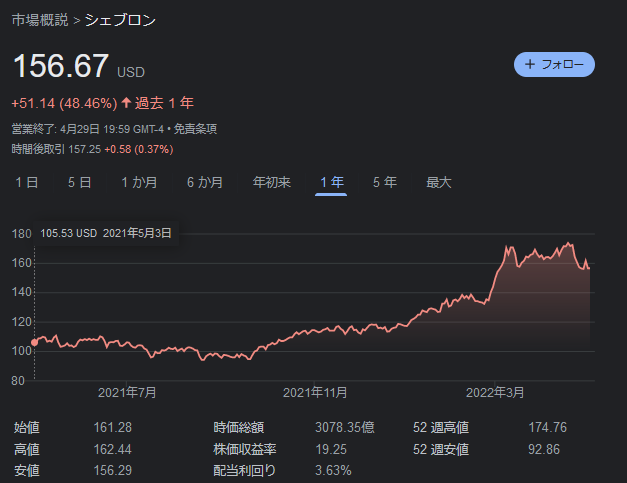Select the 1 か月 range tab
The height and width of the screenshot is (483, 627).
click(139, 183)
